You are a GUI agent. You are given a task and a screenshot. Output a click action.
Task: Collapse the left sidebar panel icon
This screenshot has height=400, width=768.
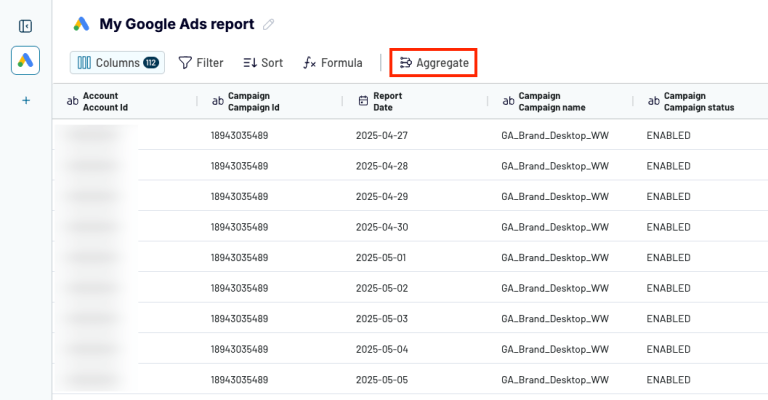pos(26,26)
